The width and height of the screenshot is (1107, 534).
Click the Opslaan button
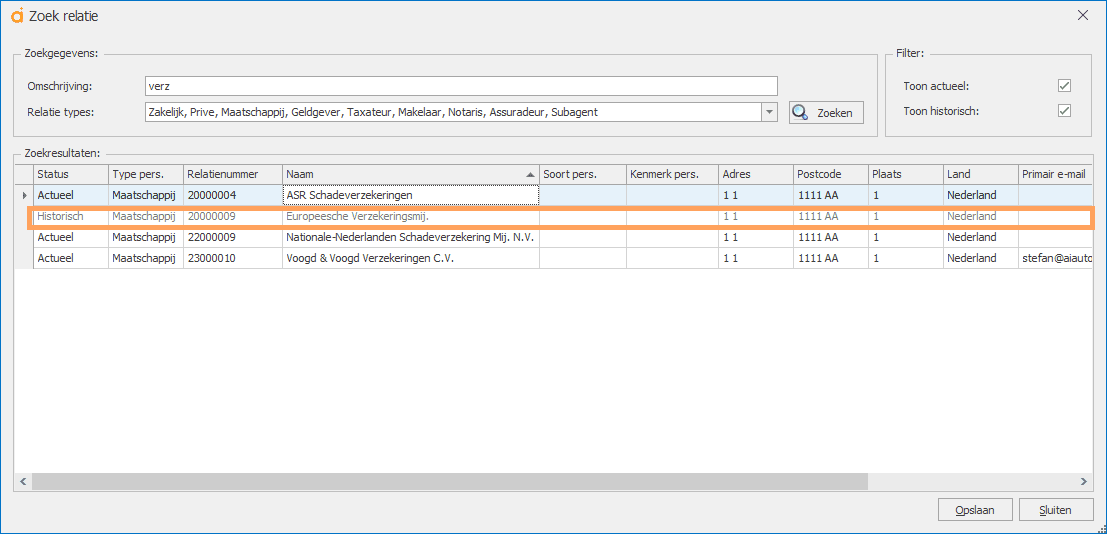975,509
